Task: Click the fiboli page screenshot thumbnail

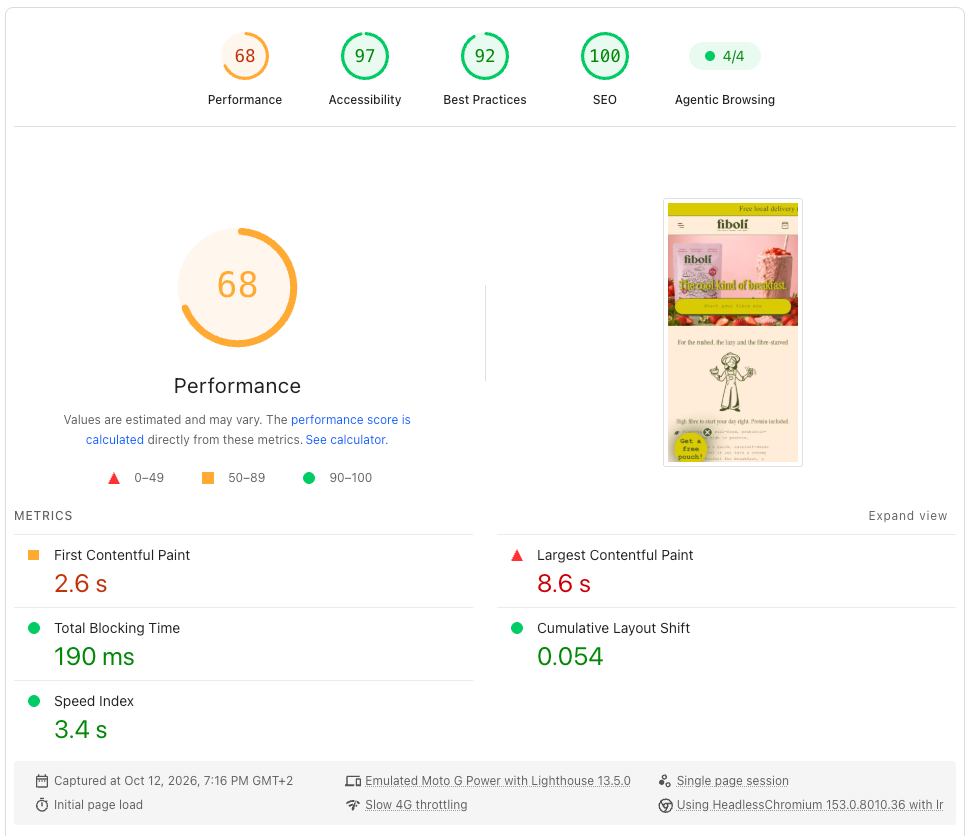Action: 733,333
